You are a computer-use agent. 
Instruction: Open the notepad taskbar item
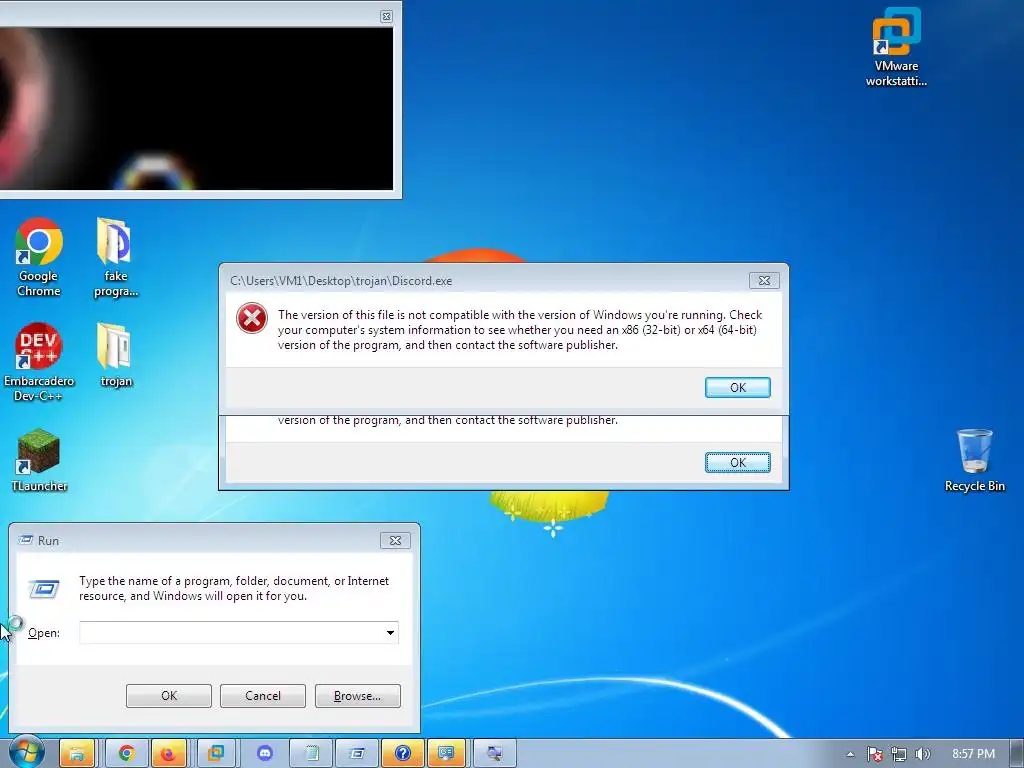coord(312,754)
